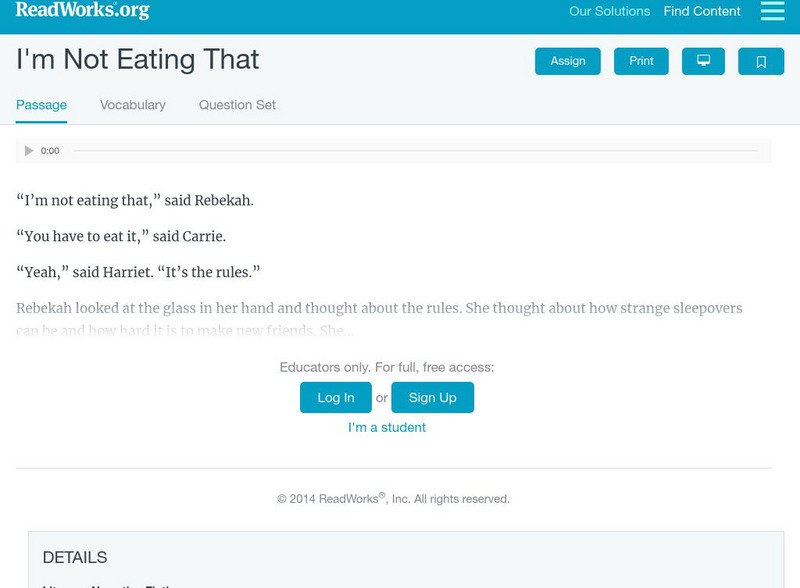Click the ReadWorks.org logo
Viewport: 800px width, 588px height.
click(x=82, y=10)
